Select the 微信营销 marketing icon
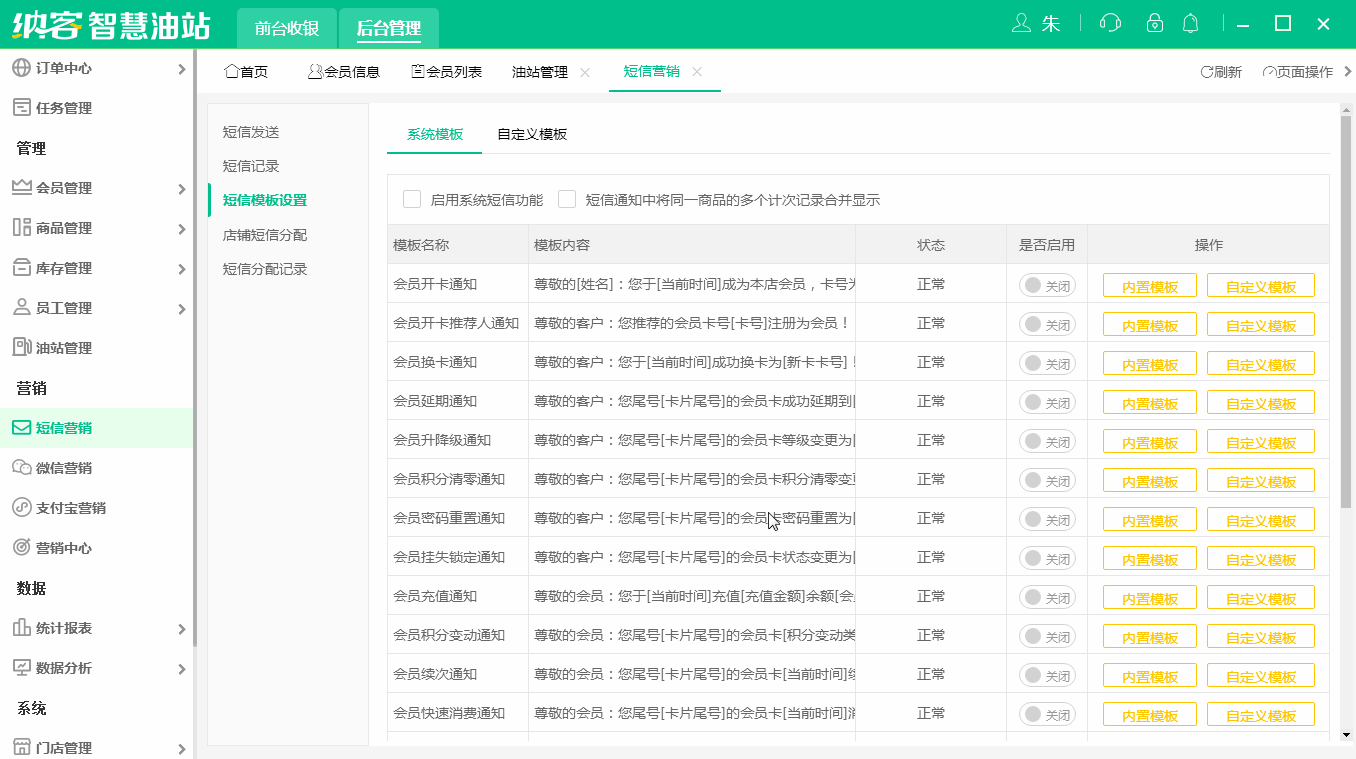This screenshot has width=1356, height=759. (x=20, y=467)
